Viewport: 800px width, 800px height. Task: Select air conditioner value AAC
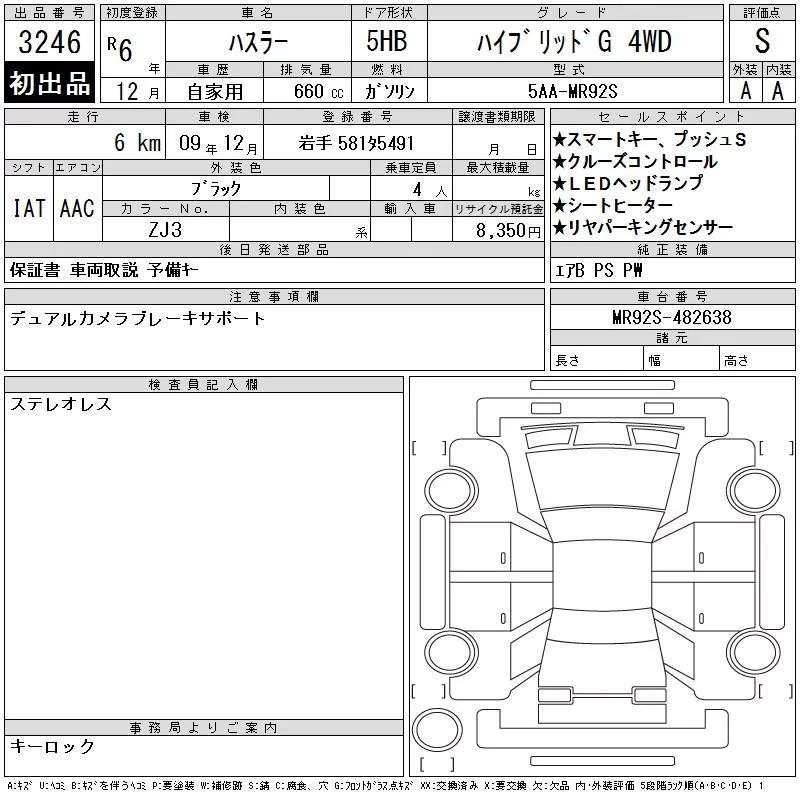pyautogui.click(x=77, y=208)
